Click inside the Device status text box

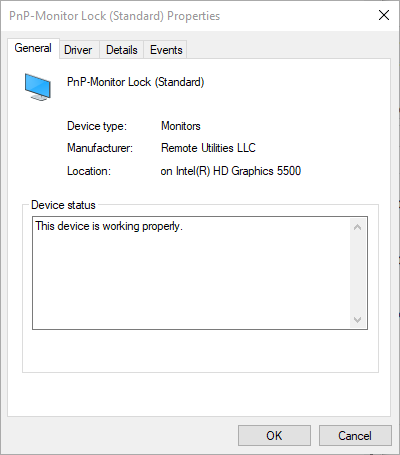192,273
